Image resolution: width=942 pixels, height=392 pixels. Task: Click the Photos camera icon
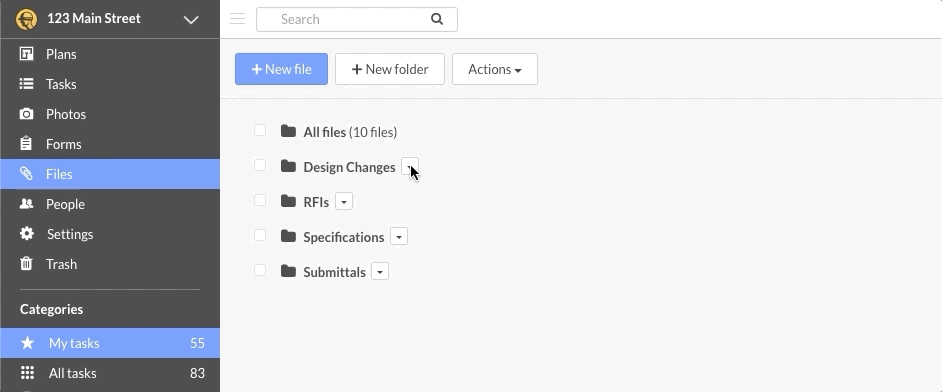26,114
